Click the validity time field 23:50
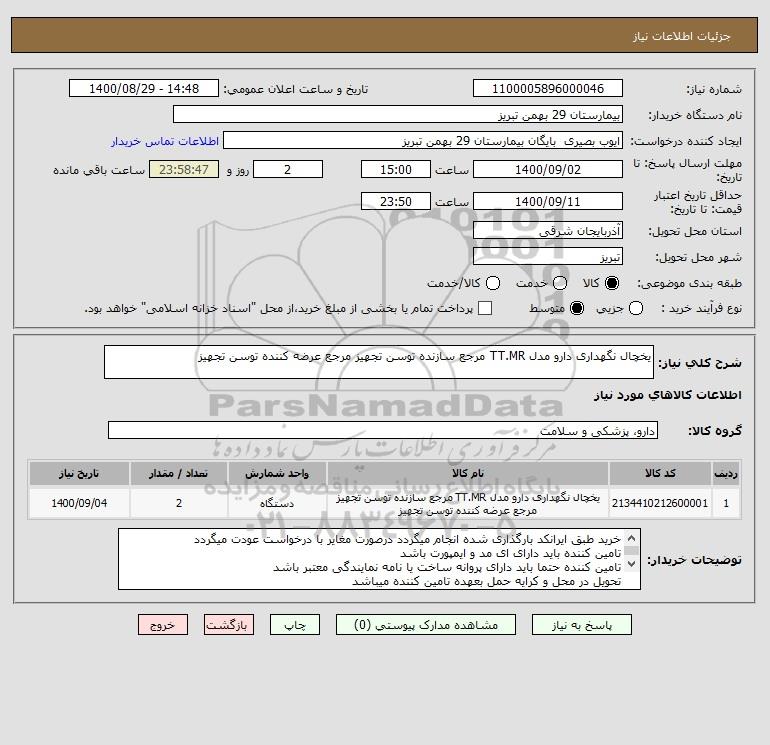Image resolution: width=770 pixels, height=745 pixels. pos(396,201)
